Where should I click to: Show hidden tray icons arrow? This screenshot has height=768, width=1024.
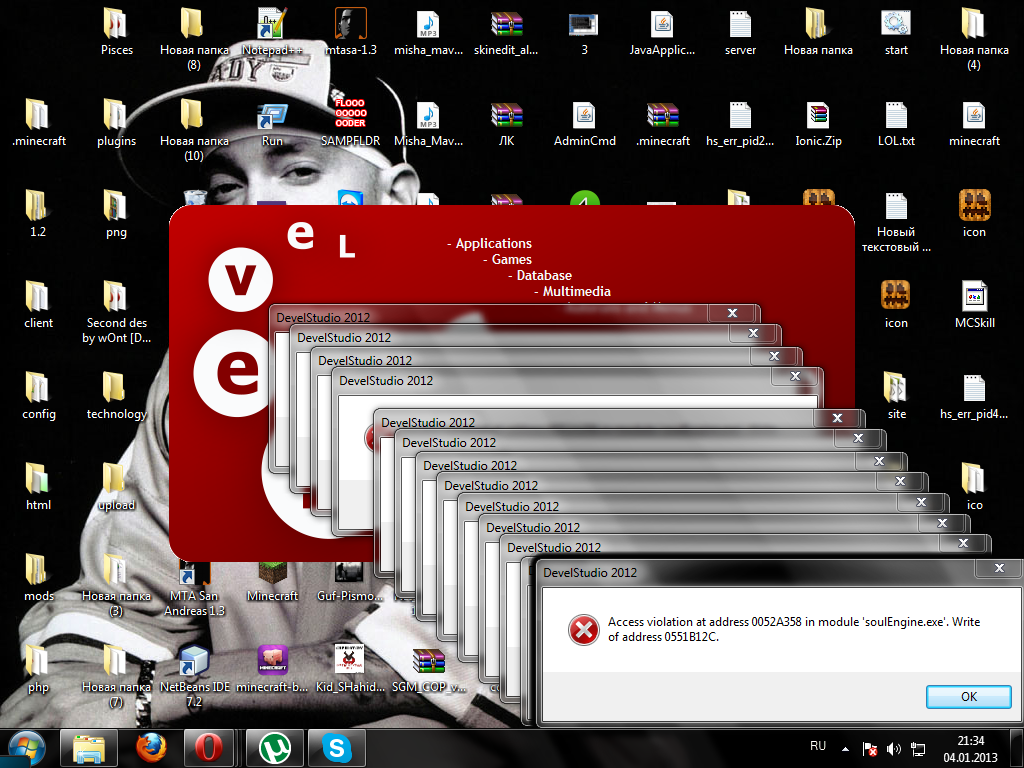click(845, 749)
